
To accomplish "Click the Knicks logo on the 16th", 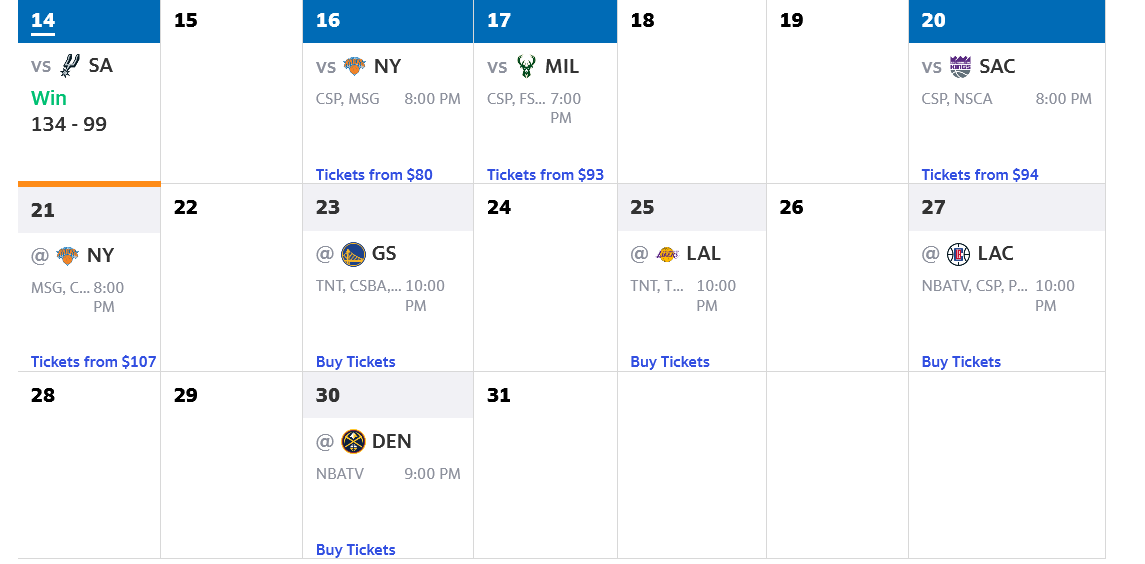I will click(355, 66).
